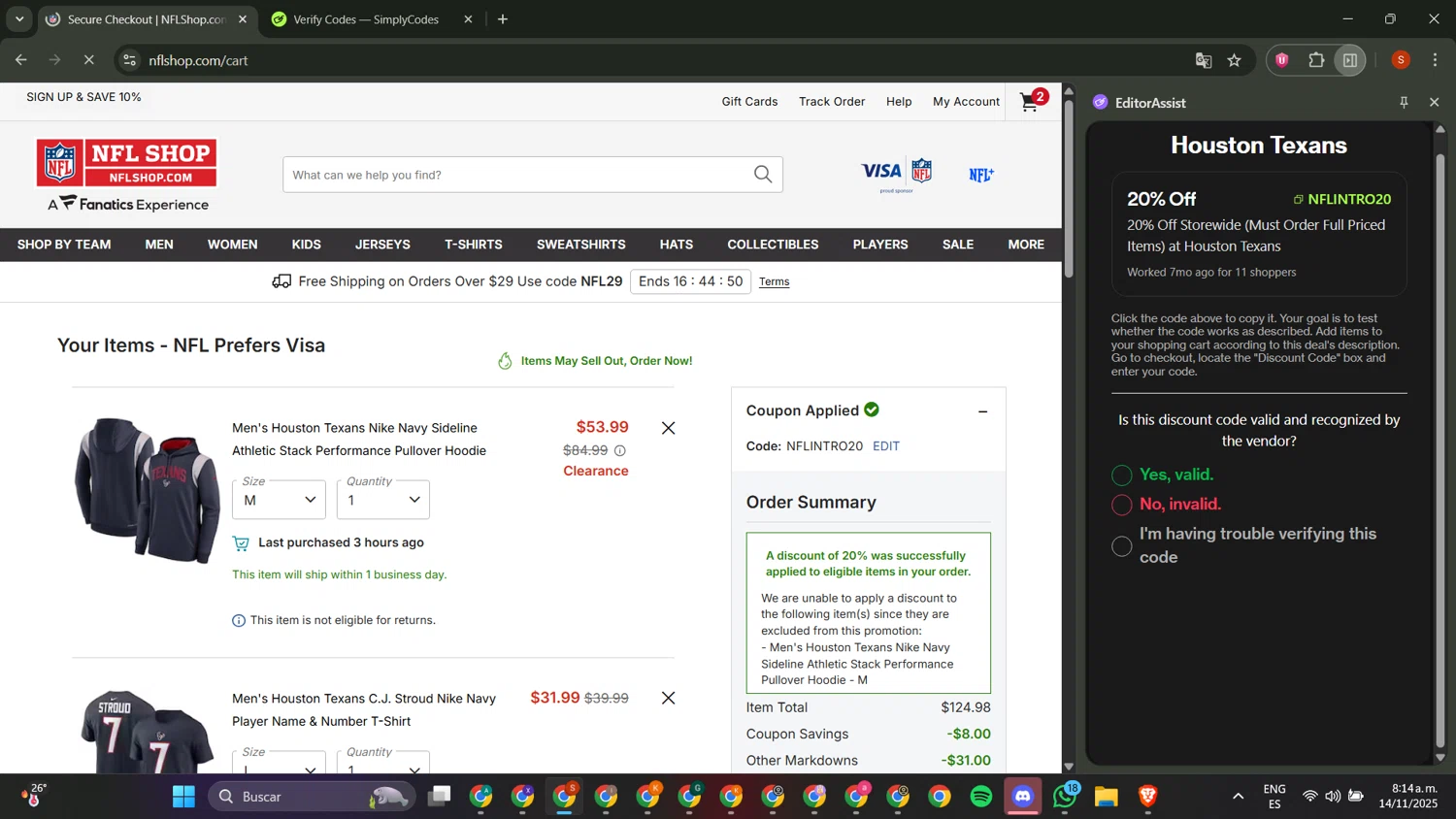This screenshot has height=819, width=1456.
Task: Select the 'No, invalid.' radio option
Action: point(1121,505)
